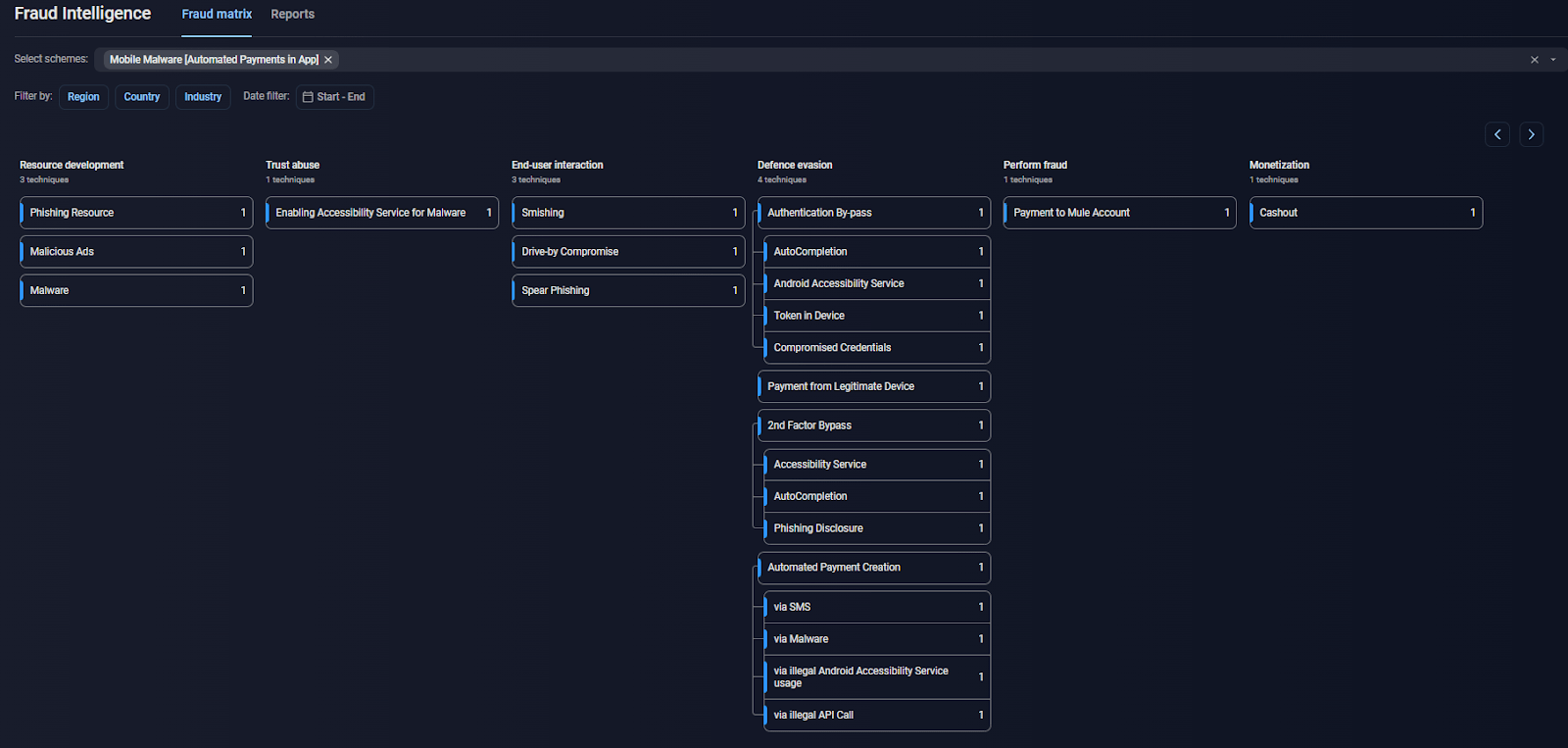
Task: Open Payment from Legitimate Device technique
Action: (x=874, y=386)
